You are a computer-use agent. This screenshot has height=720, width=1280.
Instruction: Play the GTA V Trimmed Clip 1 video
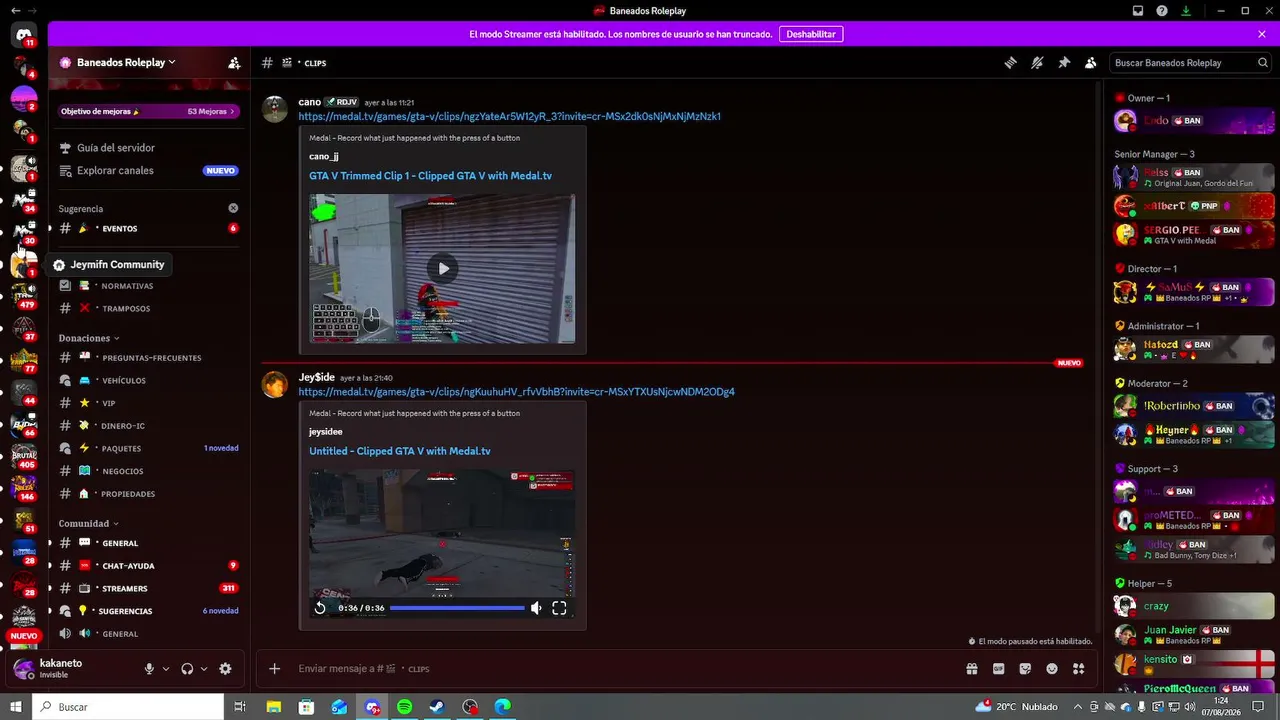[x=442, y=268]
